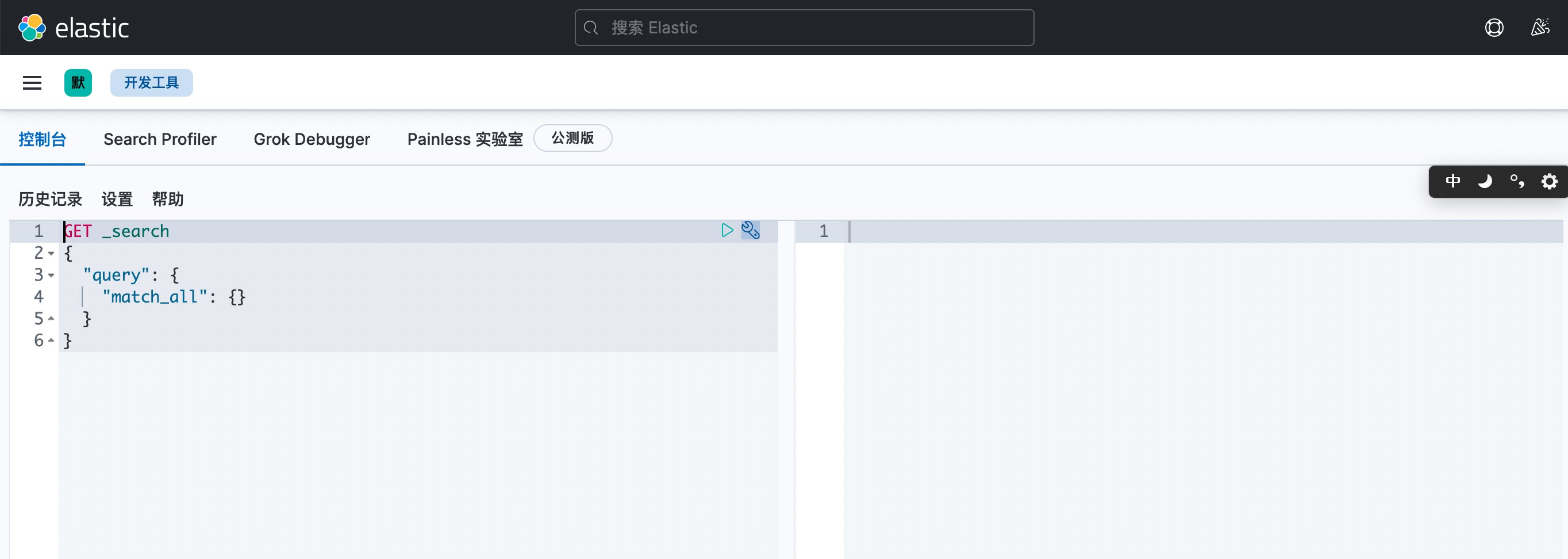Collapse the fold arrow on line 3
Viewport: 1568px width, 559px height.
51,275
